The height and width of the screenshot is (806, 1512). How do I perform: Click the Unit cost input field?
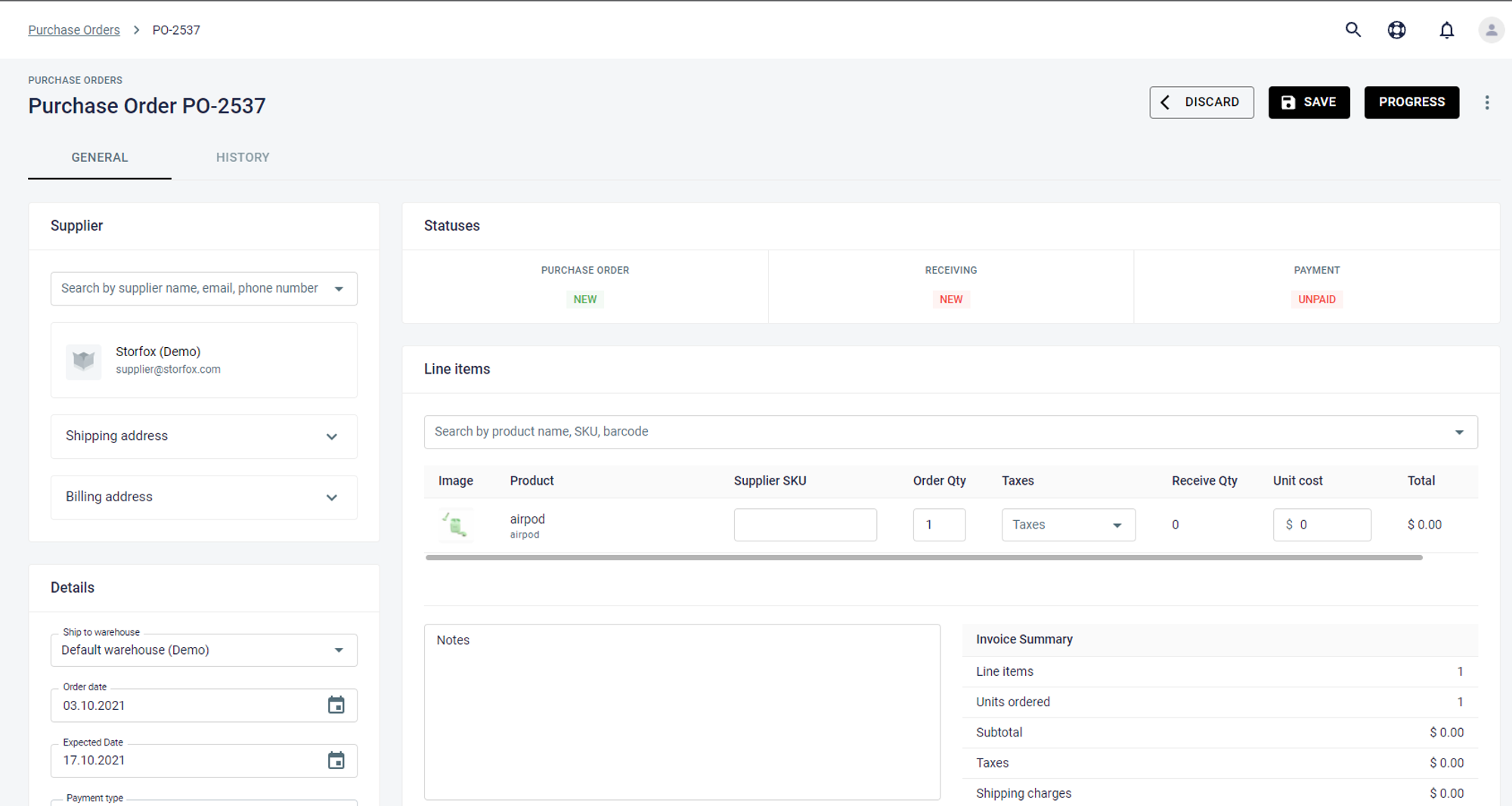[x=1321, y=525]
